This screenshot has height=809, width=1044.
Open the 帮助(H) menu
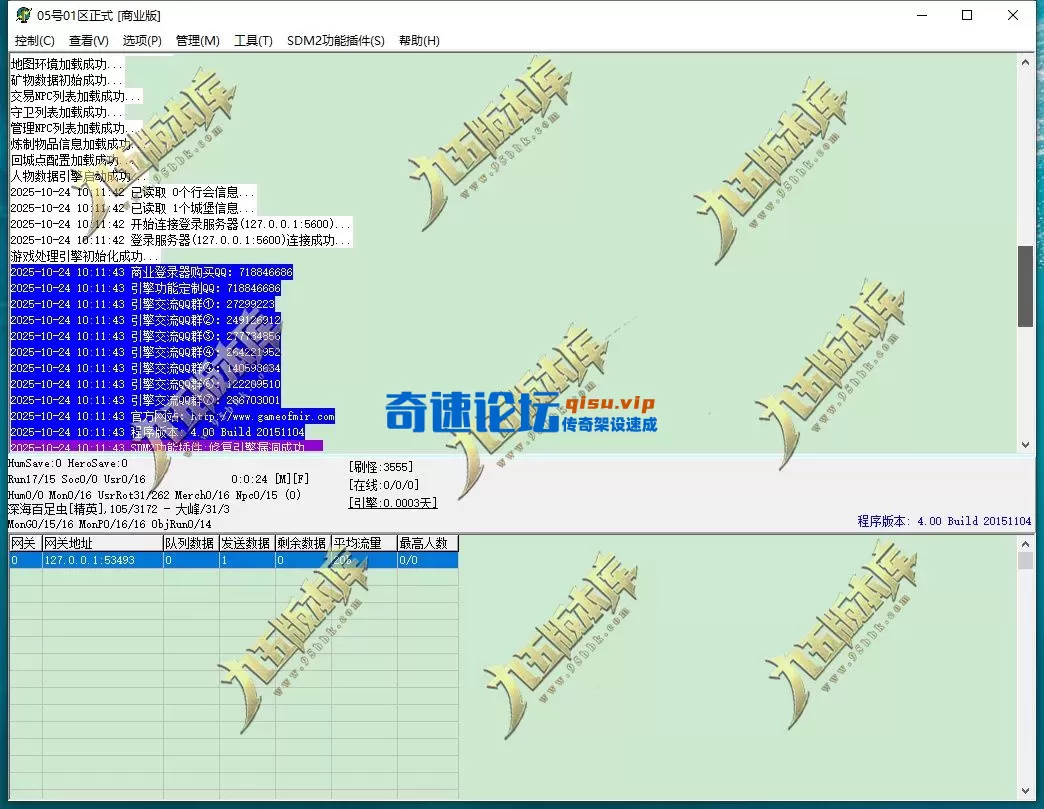(419, 41)
